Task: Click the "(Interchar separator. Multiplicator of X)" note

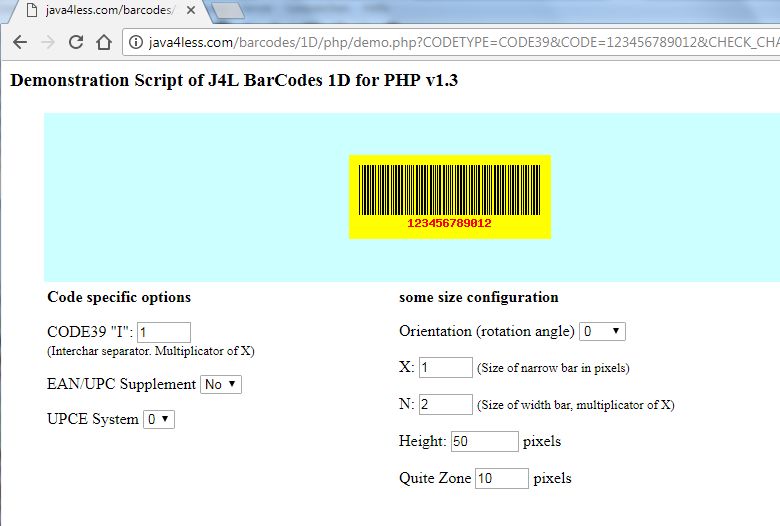Action: pos(151,351)
